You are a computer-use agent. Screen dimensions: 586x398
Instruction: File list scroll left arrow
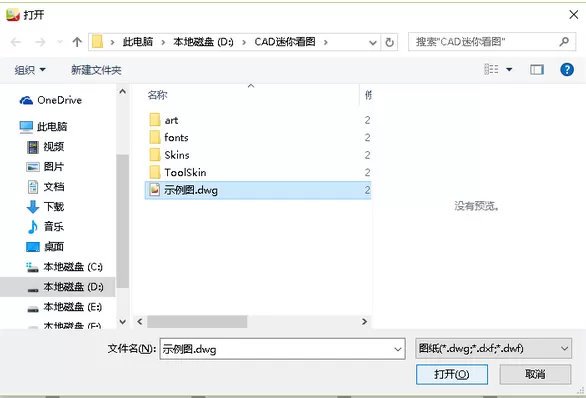pyautogui.click(x=140, y=321)
